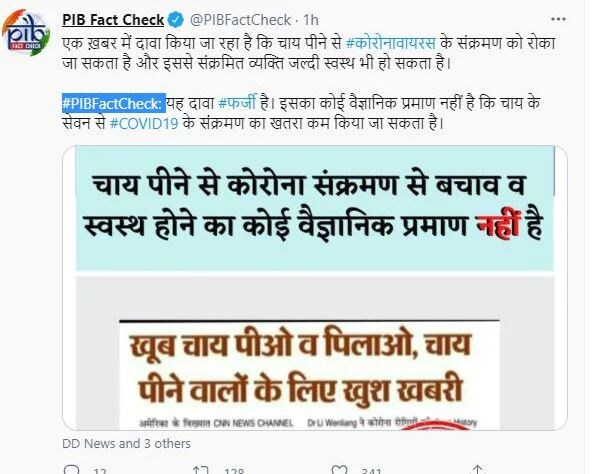Open the PIB Fact Check display name
The width and height of the screenshot is (604, 474).
click(113, 20)
